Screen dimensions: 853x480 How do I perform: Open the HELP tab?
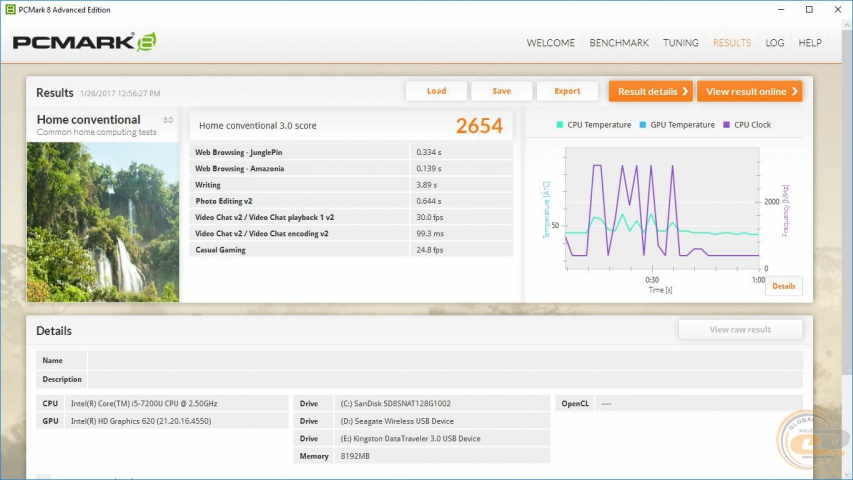point(810,43)
